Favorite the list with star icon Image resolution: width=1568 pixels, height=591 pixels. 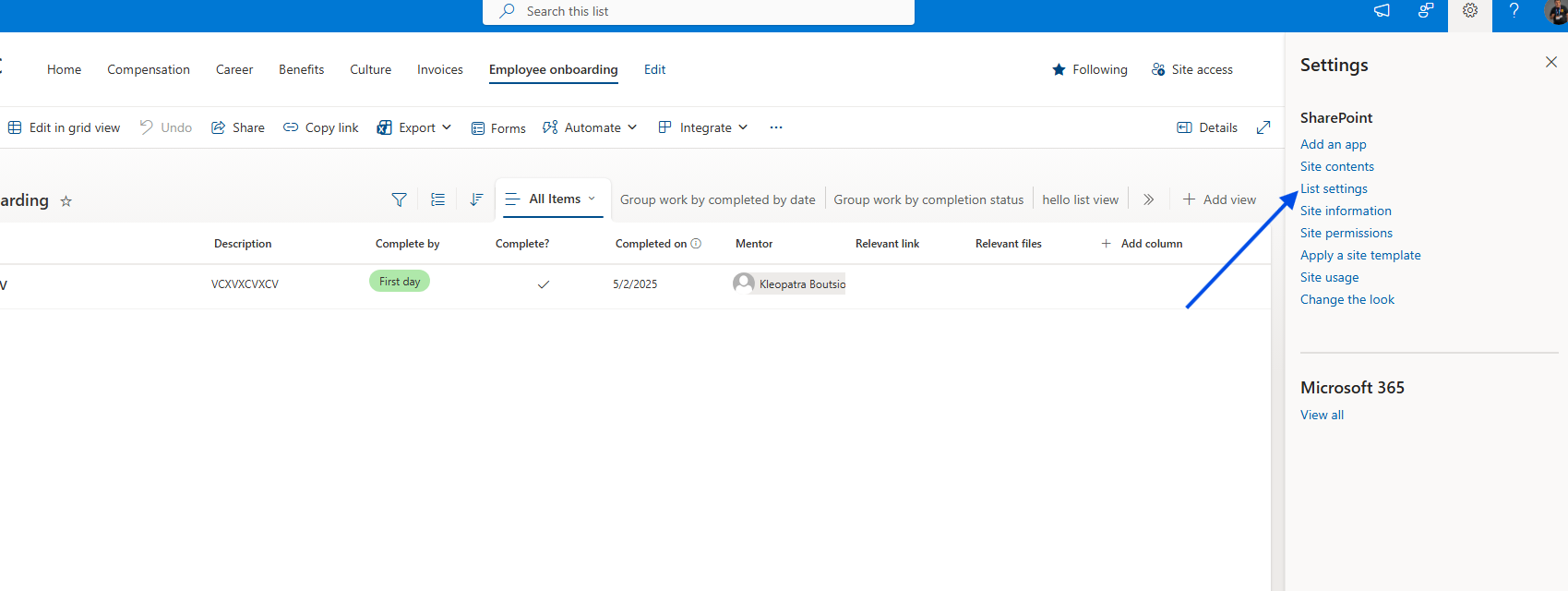coord(66,201)
